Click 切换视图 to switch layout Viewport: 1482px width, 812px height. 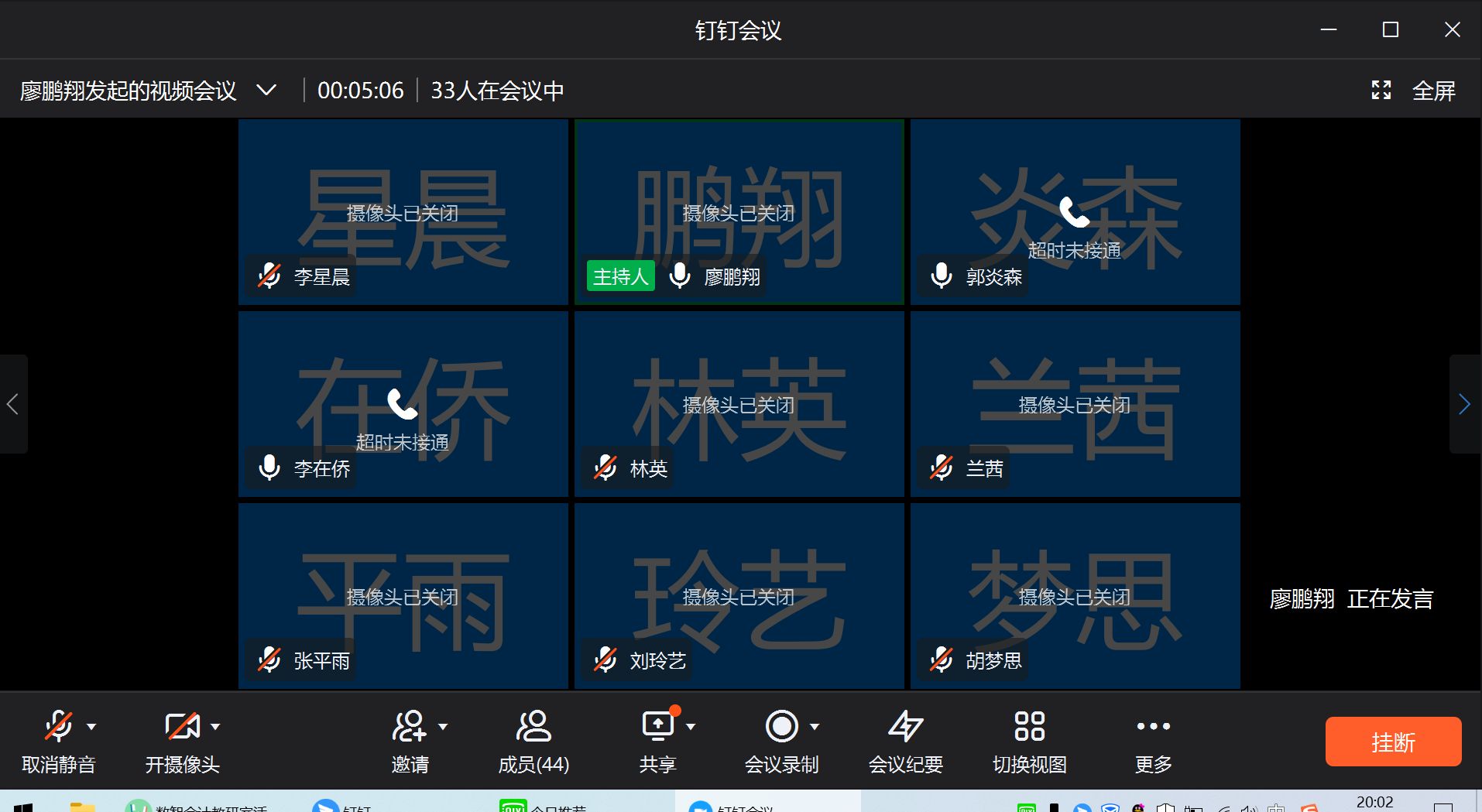1029,742
